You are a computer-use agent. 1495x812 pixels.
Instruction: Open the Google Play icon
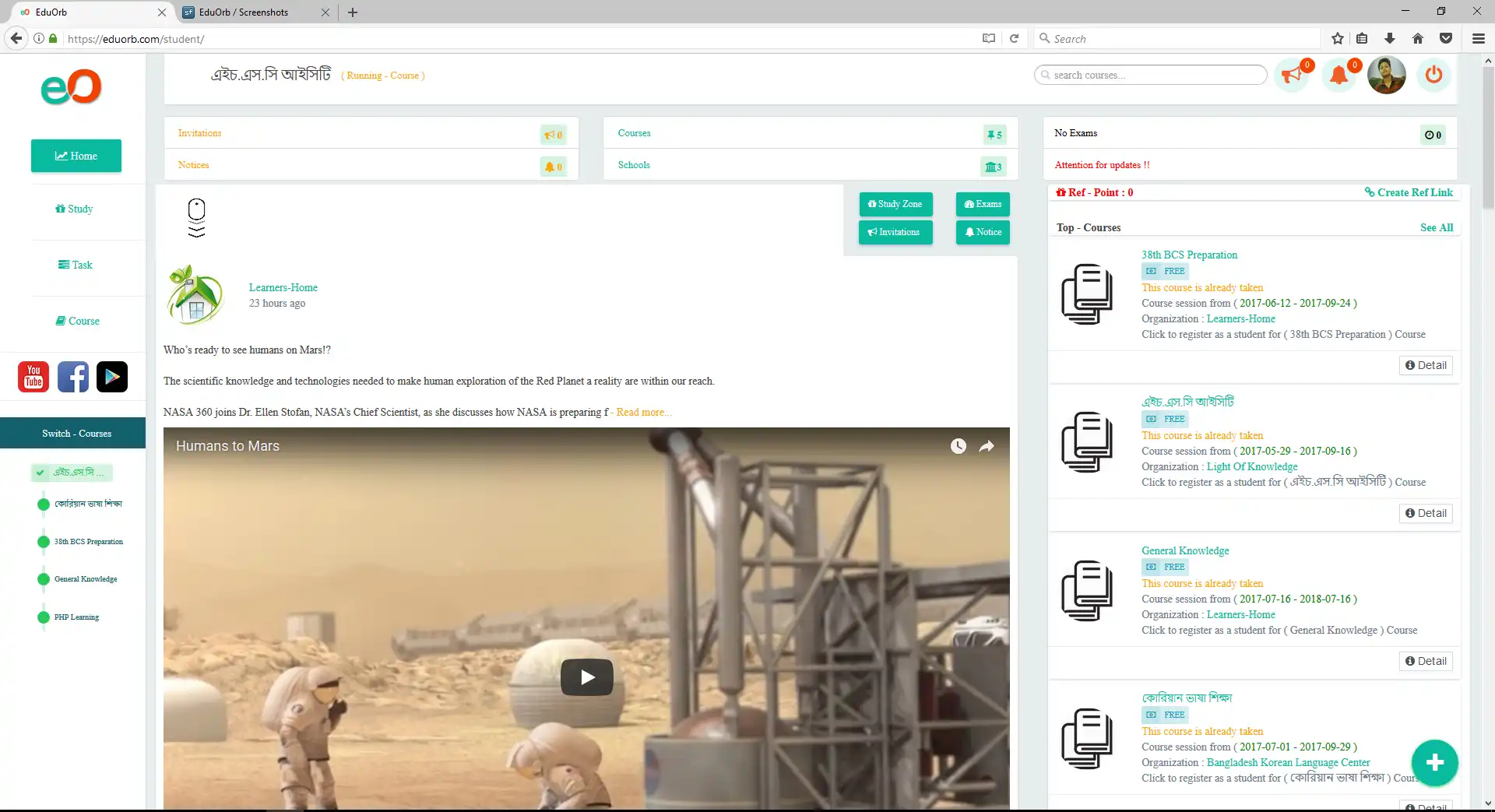point(112,377)
